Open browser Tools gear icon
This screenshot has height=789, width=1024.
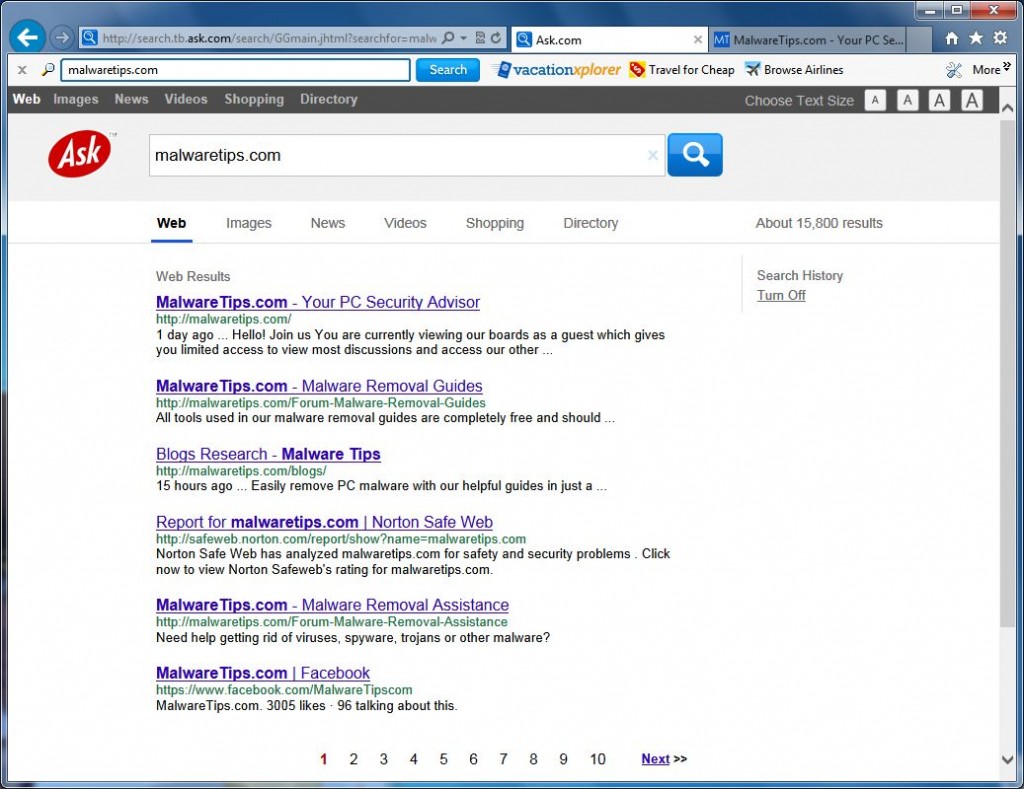(1000, 38)
